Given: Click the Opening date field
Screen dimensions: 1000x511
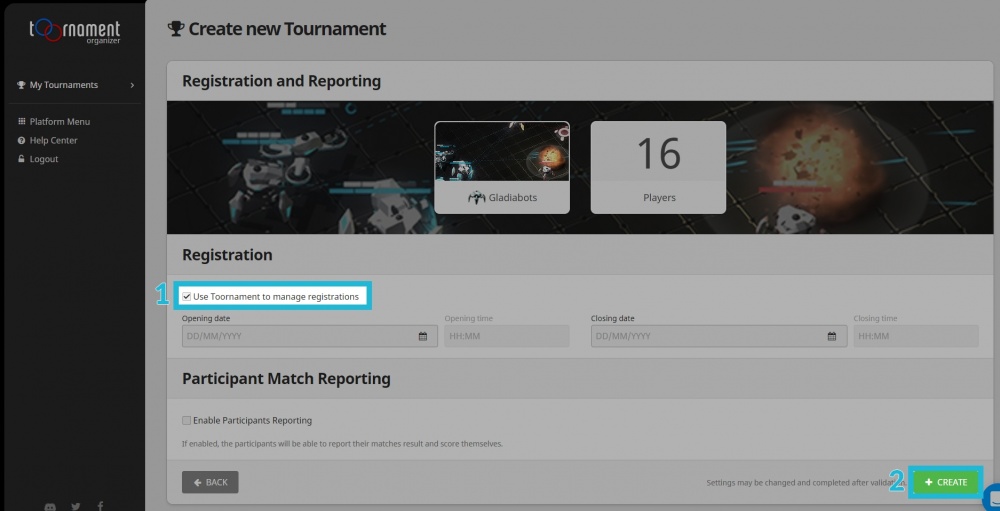Looking at the screenshot, I should point(310,336).
